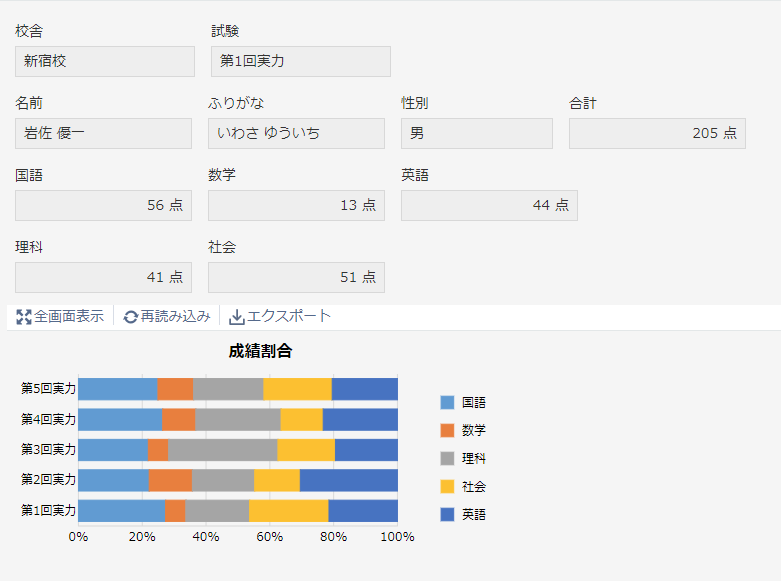Toggle the 理科 legend swatch

448,459
